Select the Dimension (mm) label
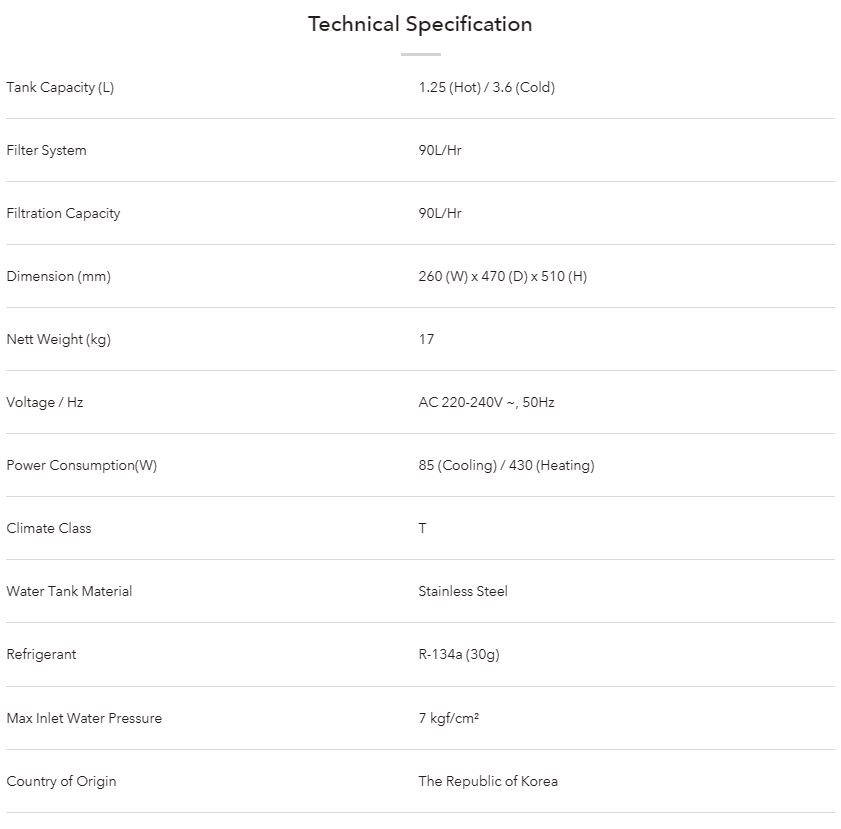This screenshot has width=841, height=829. [58, 277]
